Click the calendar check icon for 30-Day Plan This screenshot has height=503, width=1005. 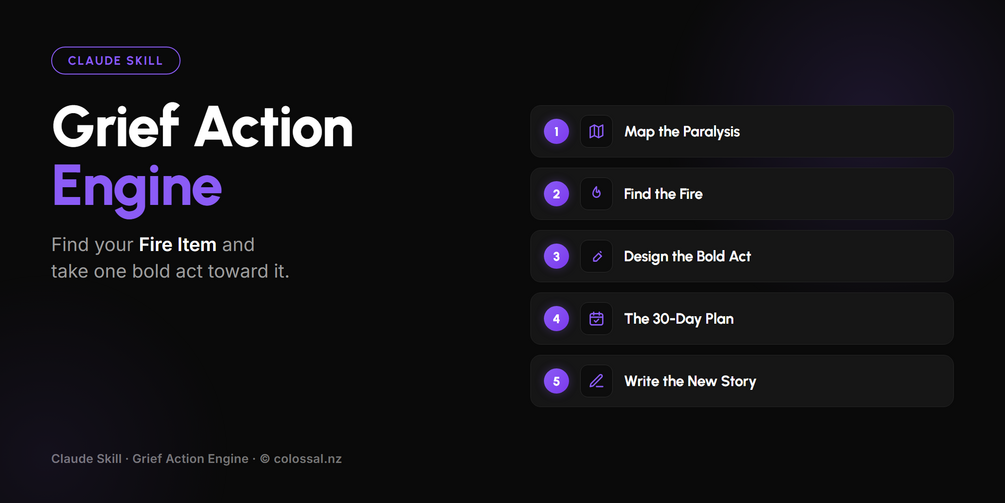coord(596,318)
